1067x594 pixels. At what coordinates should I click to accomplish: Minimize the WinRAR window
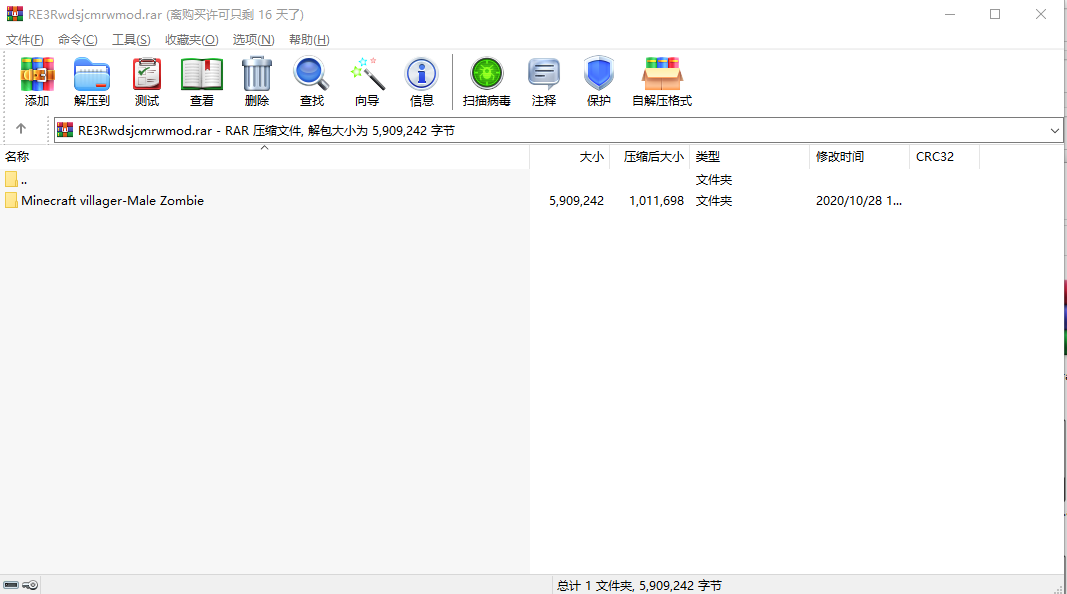950,14
